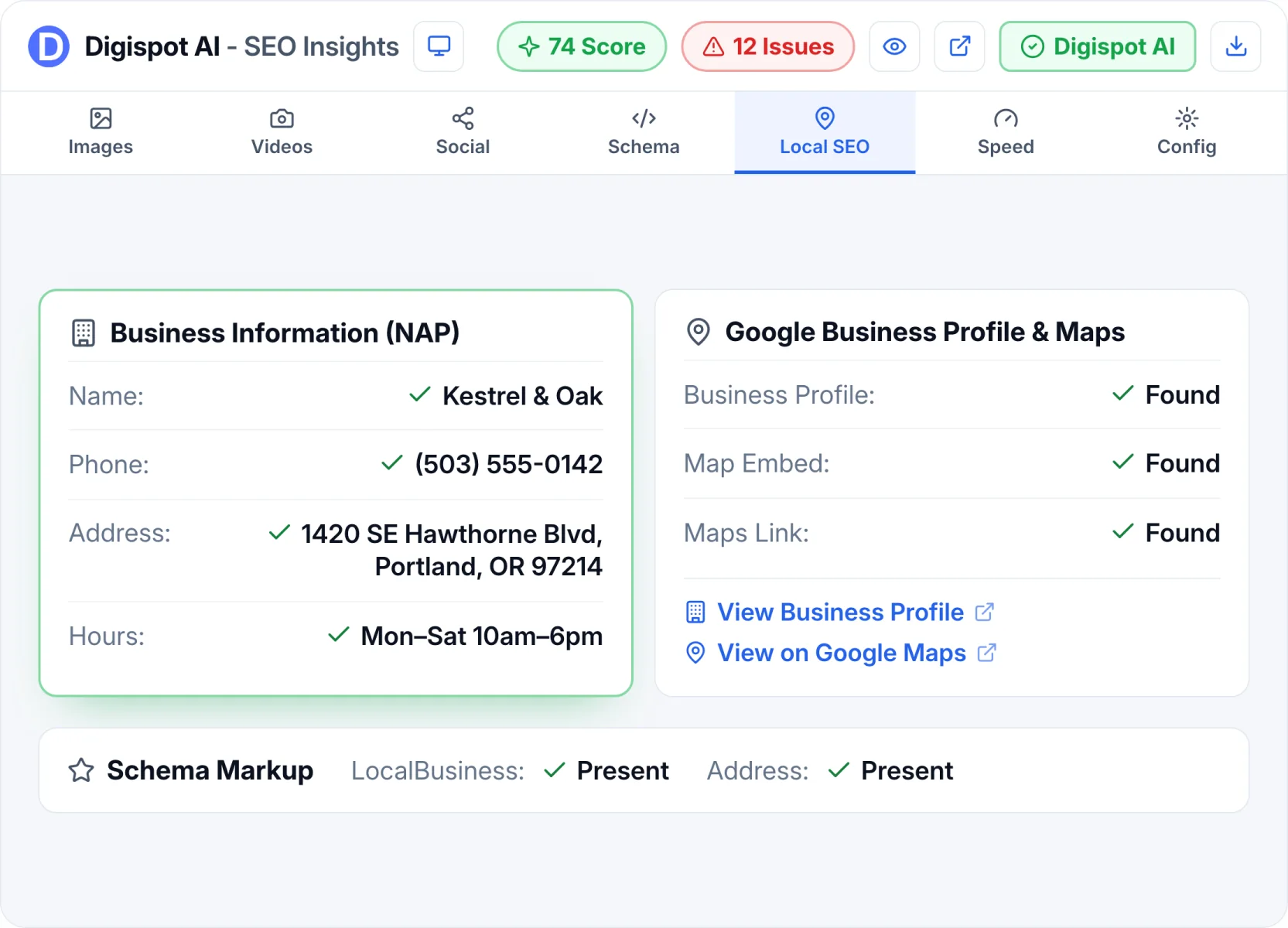Click the Digispot D logo icon
The image size is (1288, 928).
coord(49,46)
